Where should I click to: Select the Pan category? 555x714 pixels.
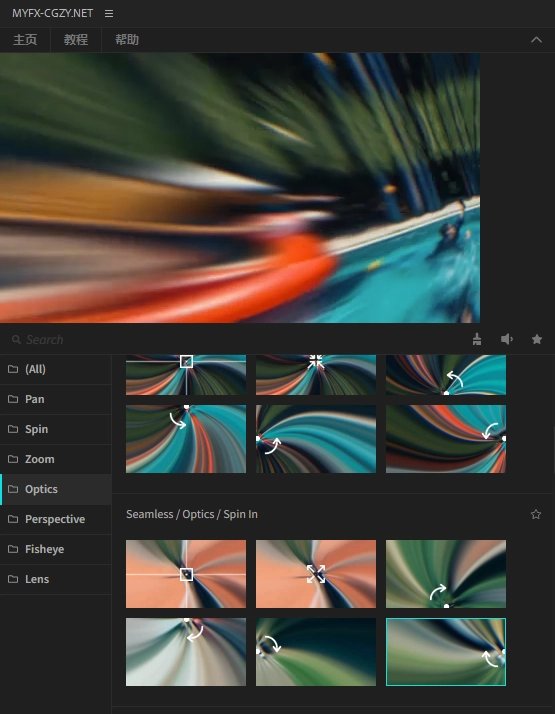(x=56, y=399)
